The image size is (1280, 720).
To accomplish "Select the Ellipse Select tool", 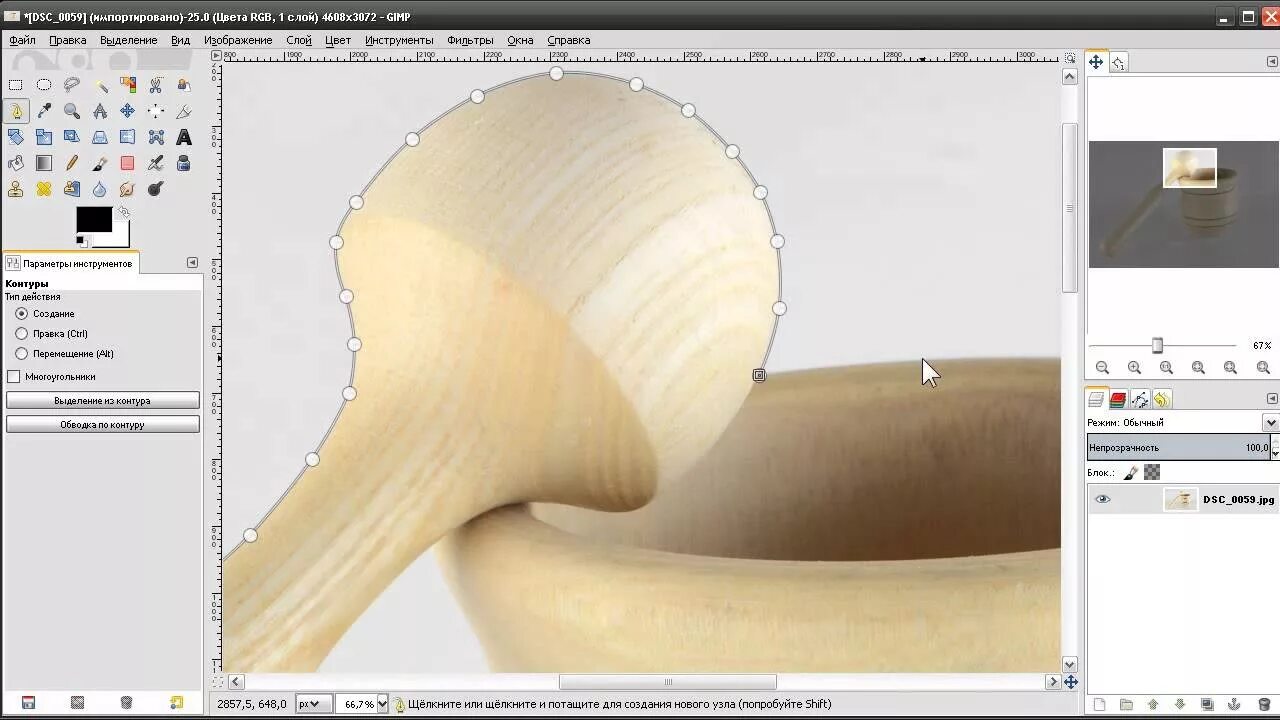I will pos(44,85).
